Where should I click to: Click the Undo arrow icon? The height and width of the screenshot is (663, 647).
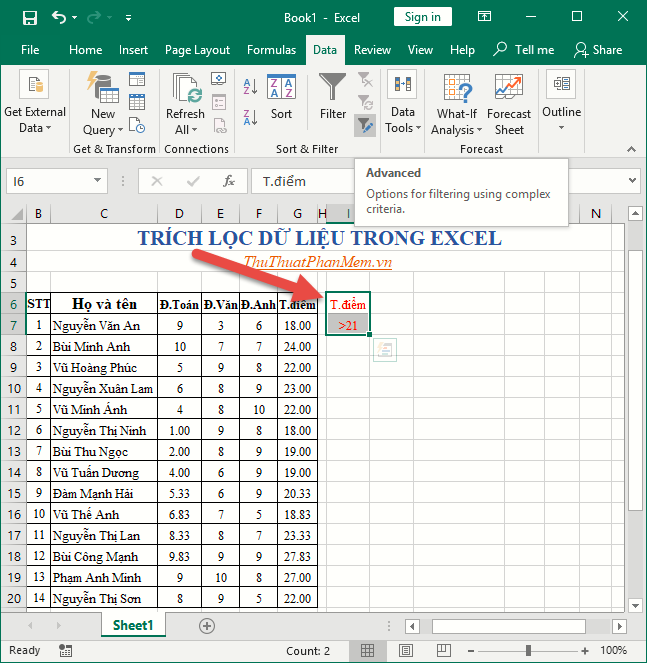click(x=58, y=18)
